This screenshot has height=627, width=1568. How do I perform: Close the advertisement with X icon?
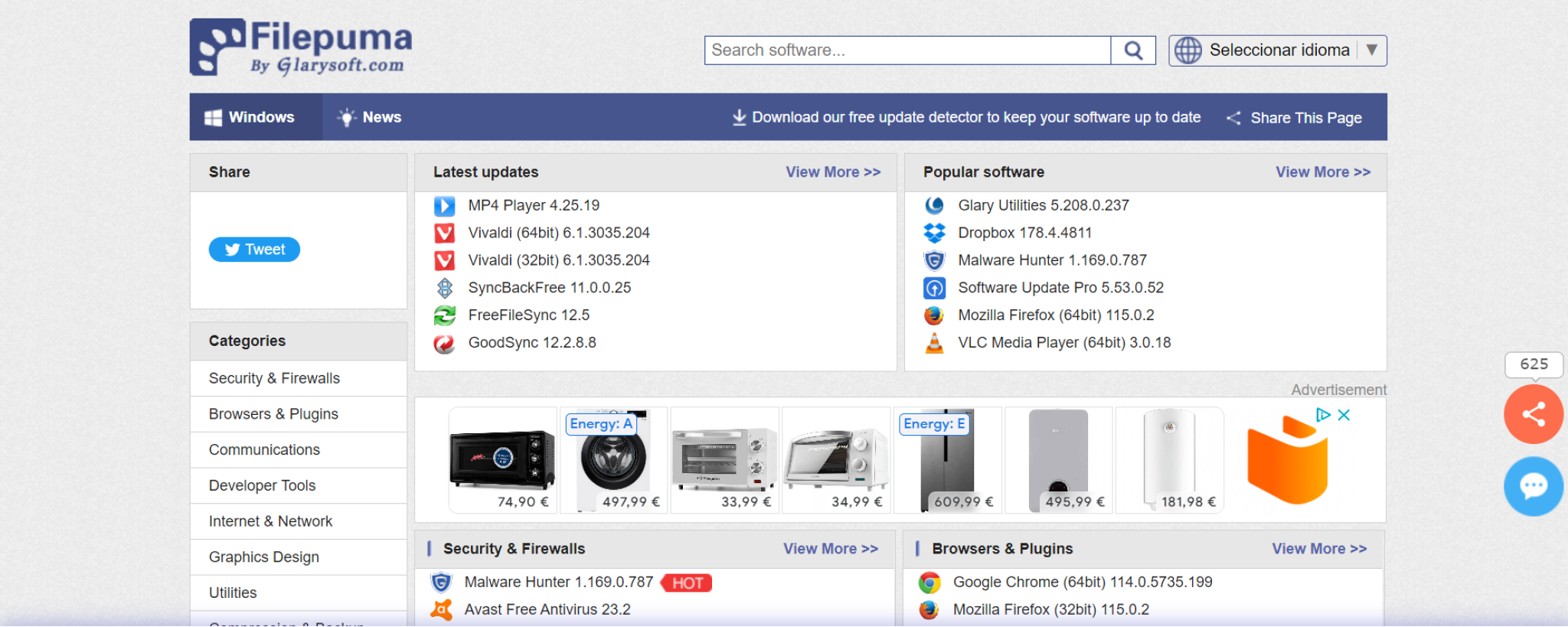click(x=1344, y=415)
